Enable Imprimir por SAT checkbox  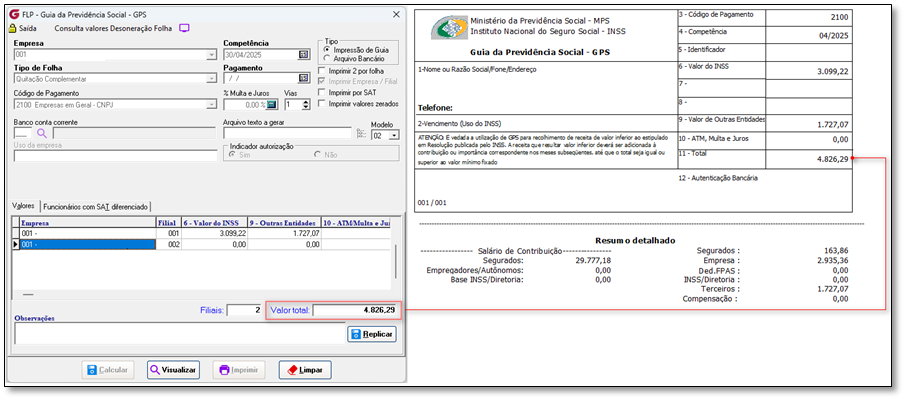click(x=322, y=92)
